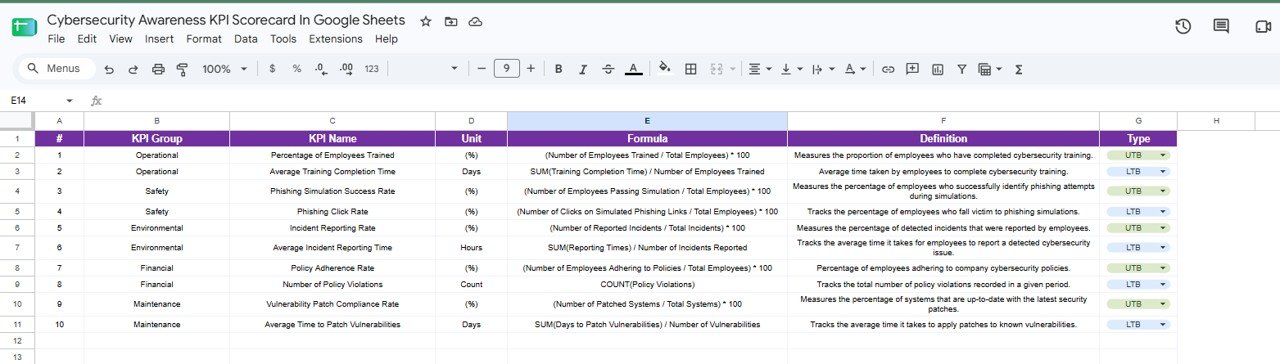Open the functions sigma icon
The image size is (1280, 364).
1019,69
